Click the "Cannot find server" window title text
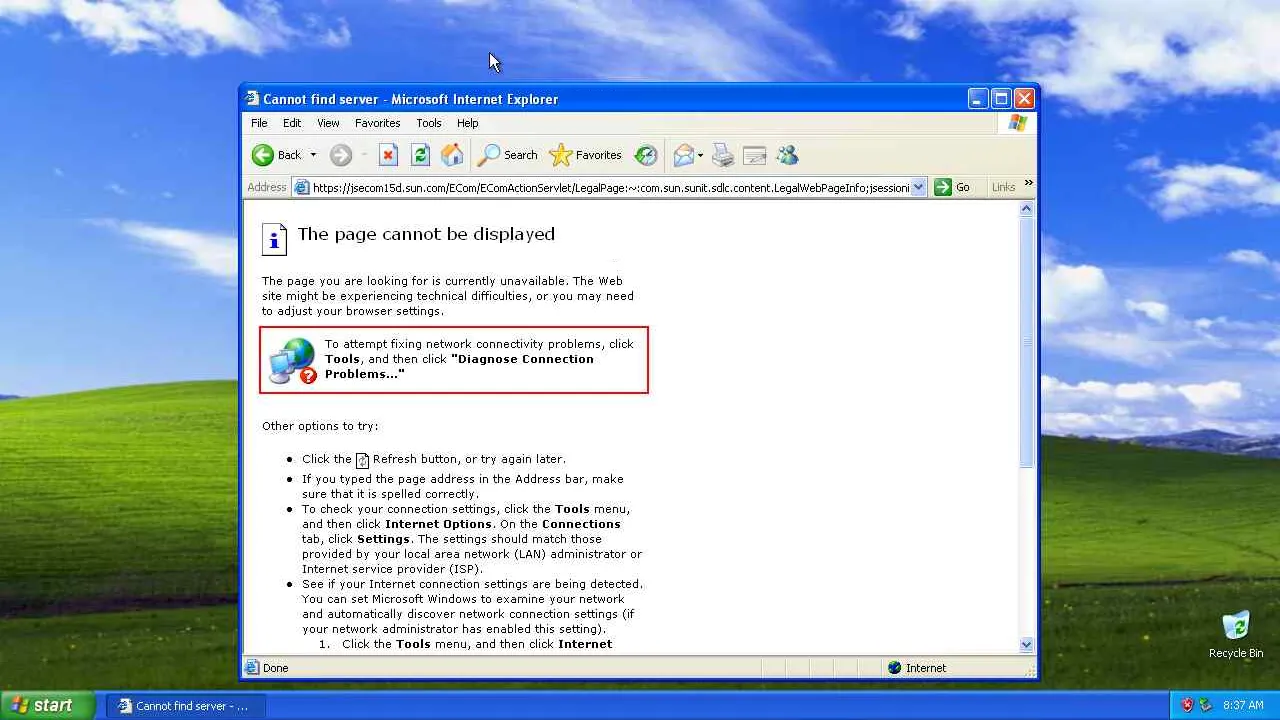This screenshot has width=1280, height=720. click(321, 99)
